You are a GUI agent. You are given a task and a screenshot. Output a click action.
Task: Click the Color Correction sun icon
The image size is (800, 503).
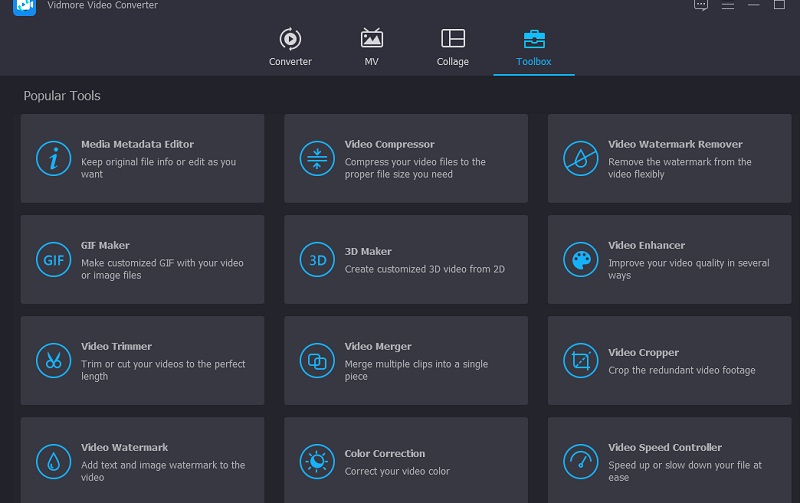317,461
